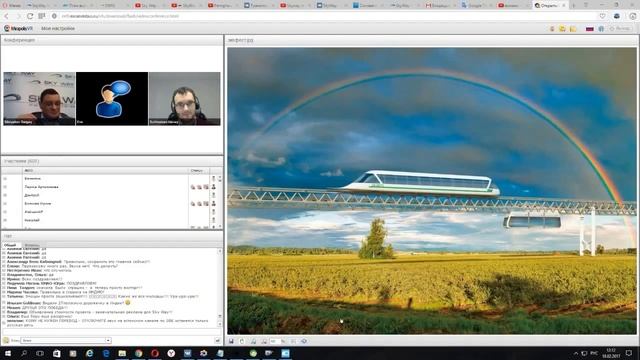
Task: Toggle the checkbox of the fifth participant row
Action: click(x=5, y=212)
